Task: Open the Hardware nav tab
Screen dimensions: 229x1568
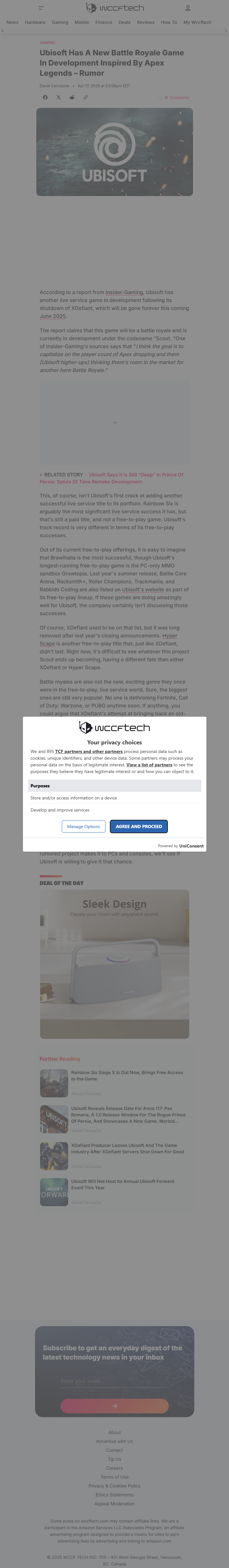Action: tap(35, 23)
